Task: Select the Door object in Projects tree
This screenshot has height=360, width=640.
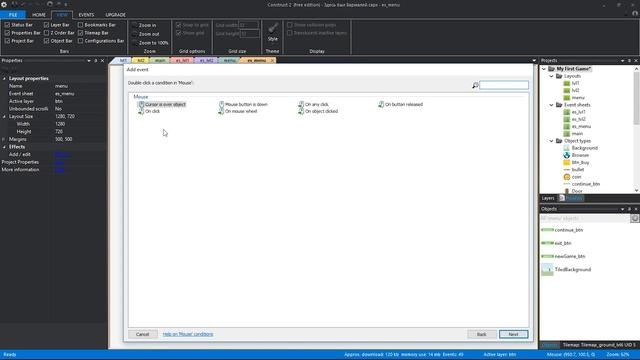Action: (573, 191)
